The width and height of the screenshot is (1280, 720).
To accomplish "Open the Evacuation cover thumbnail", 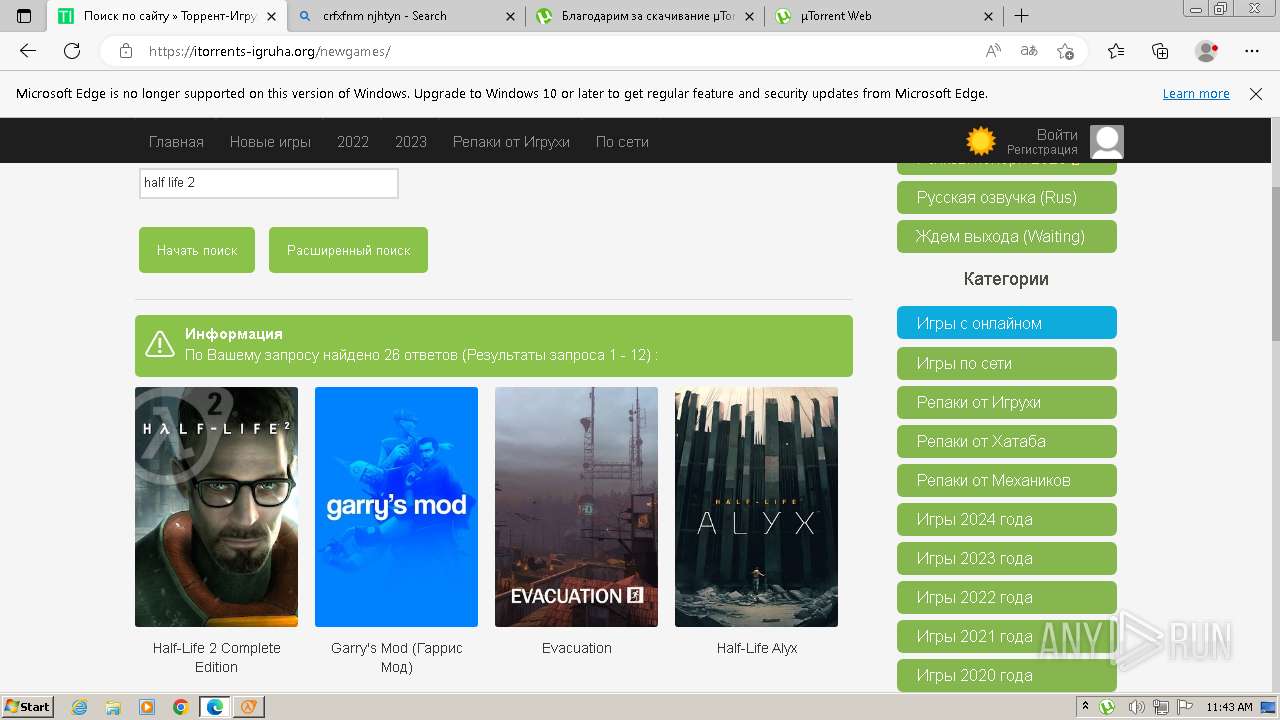I will pyautogui.click(x=576, y=507).
